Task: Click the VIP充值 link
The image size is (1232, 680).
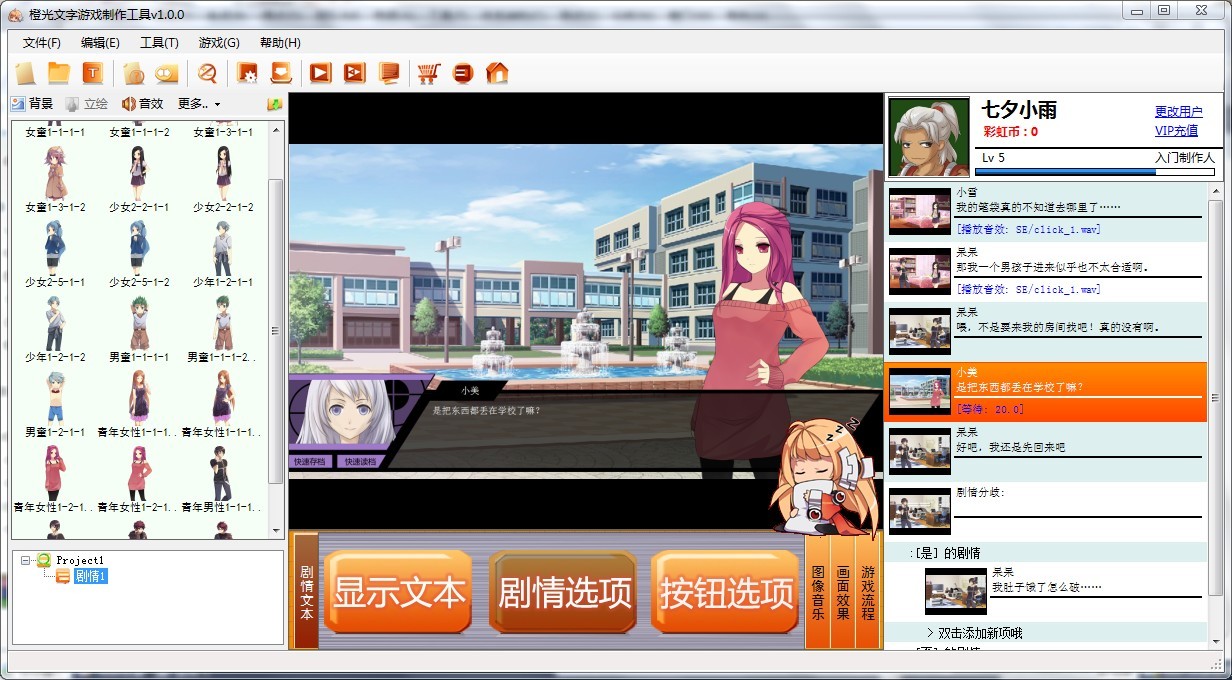Action: [x=1176, y=131]
